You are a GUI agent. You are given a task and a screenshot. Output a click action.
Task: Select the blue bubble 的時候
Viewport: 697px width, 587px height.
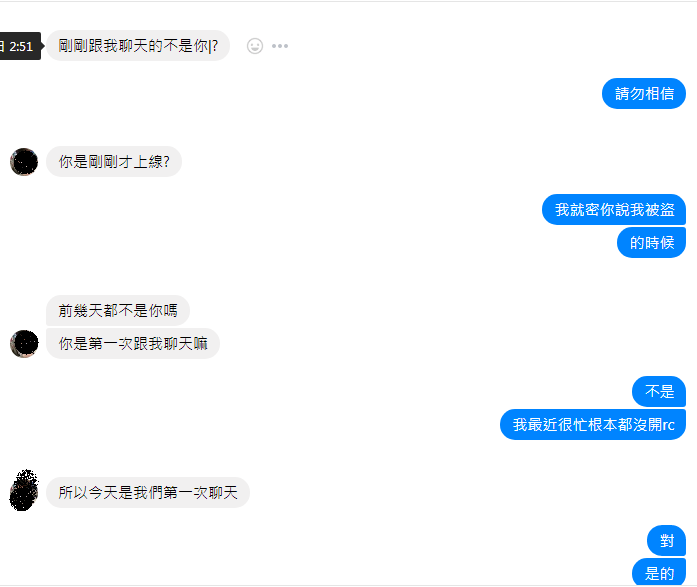651,242
